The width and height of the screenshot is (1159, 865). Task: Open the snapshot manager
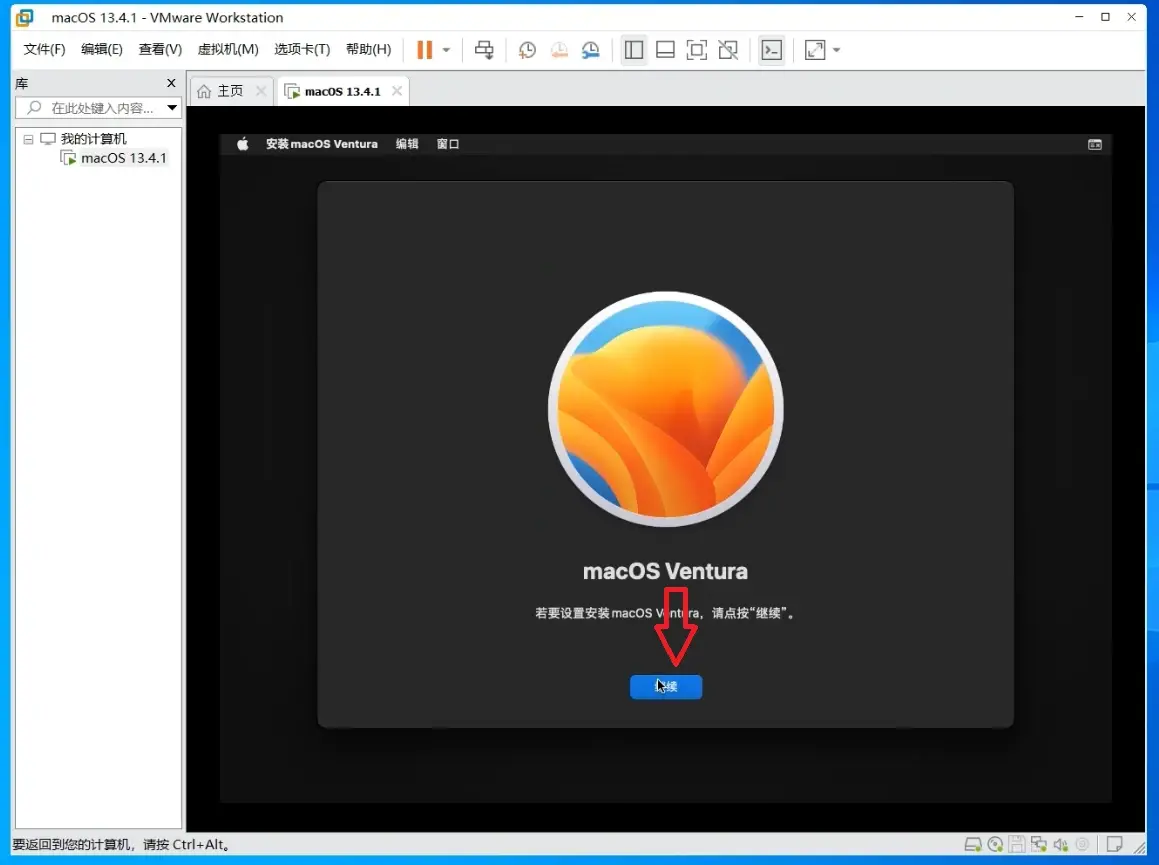tap(591, 50)
